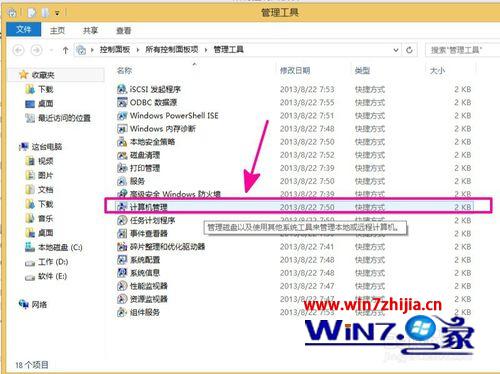The image size is (500, 374).
Task: Open the iSCSI 发起程序 shortcut icon
Action: (x=122, y=89)
